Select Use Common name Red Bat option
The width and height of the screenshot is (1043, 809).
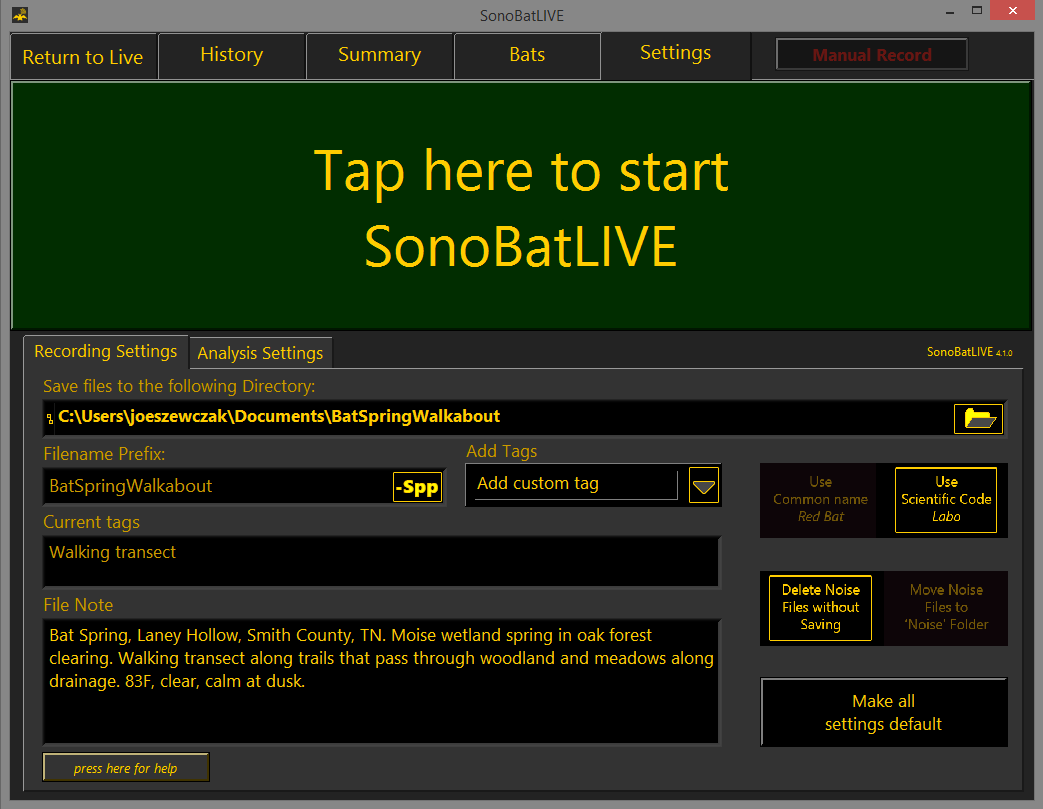(x=820, y=500)
